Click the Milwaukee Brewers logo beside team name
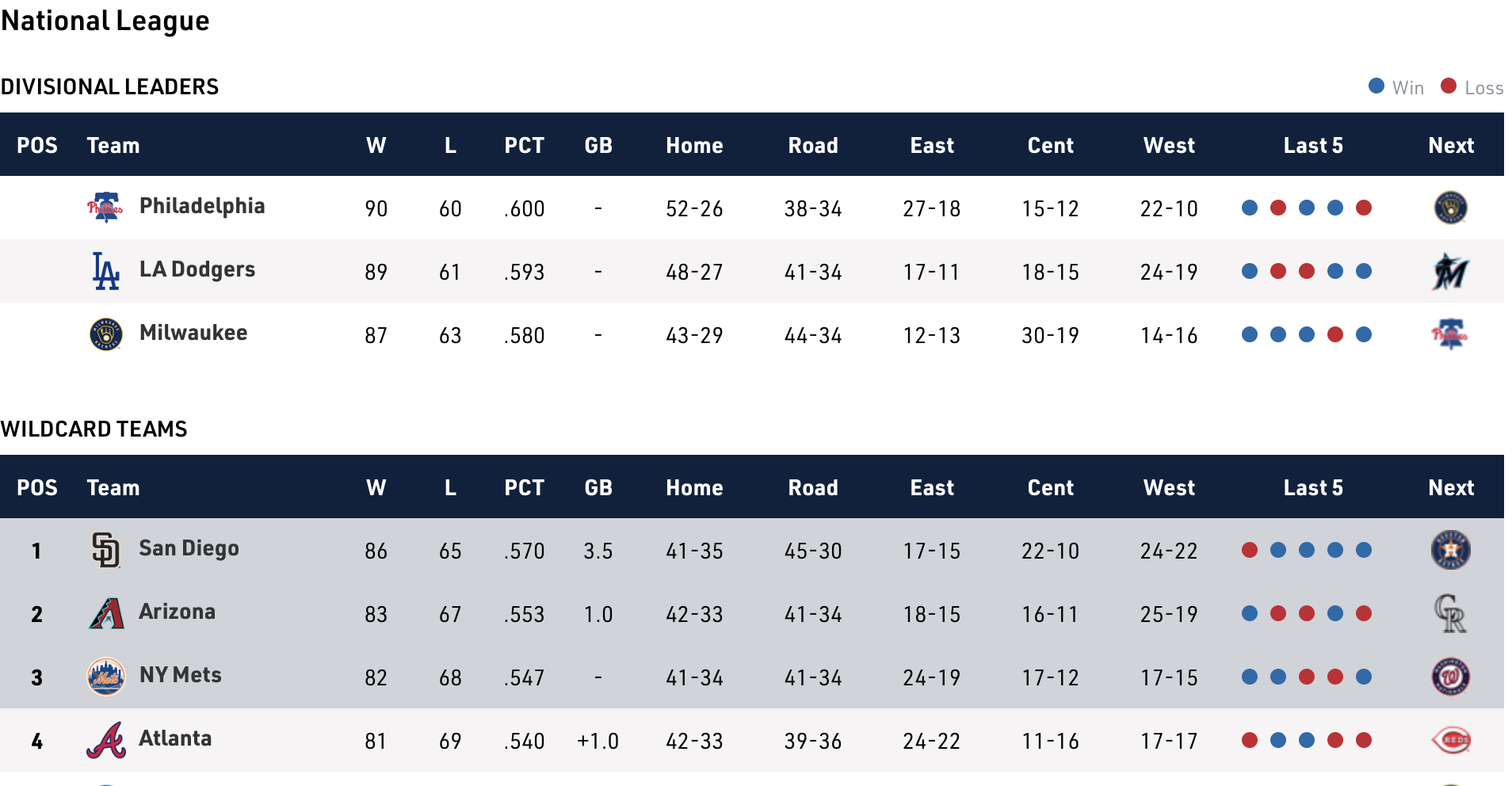 105,334
